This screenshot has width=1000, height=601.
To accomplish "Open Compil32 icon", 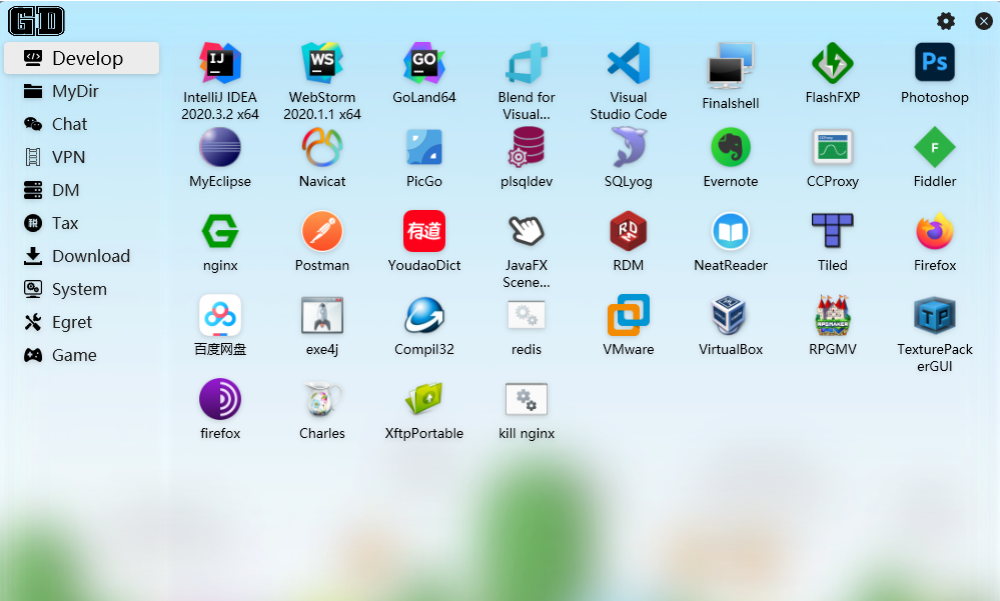I will [x=424, y=315].
